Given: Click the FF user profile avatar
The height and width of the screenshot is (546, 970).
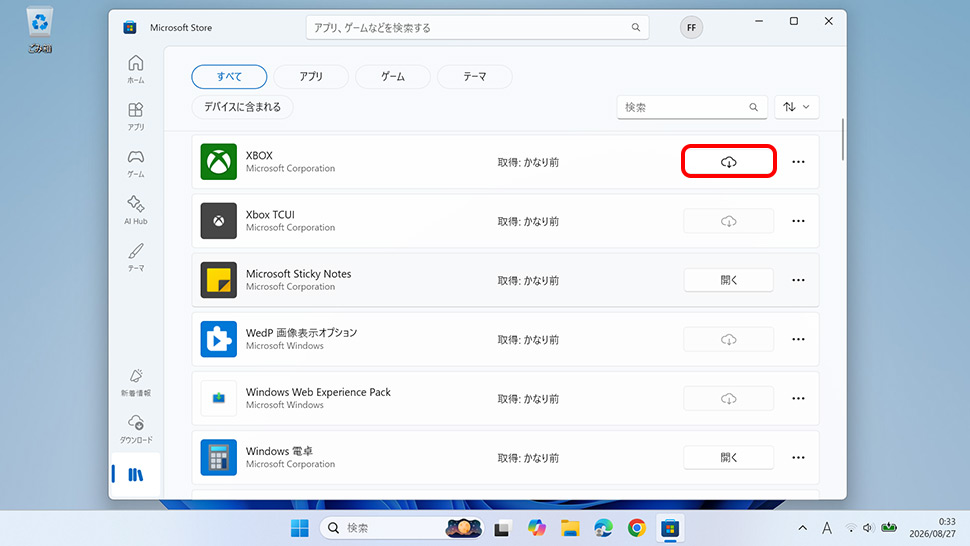Looking at the screenshot, I should coord(691,27).
